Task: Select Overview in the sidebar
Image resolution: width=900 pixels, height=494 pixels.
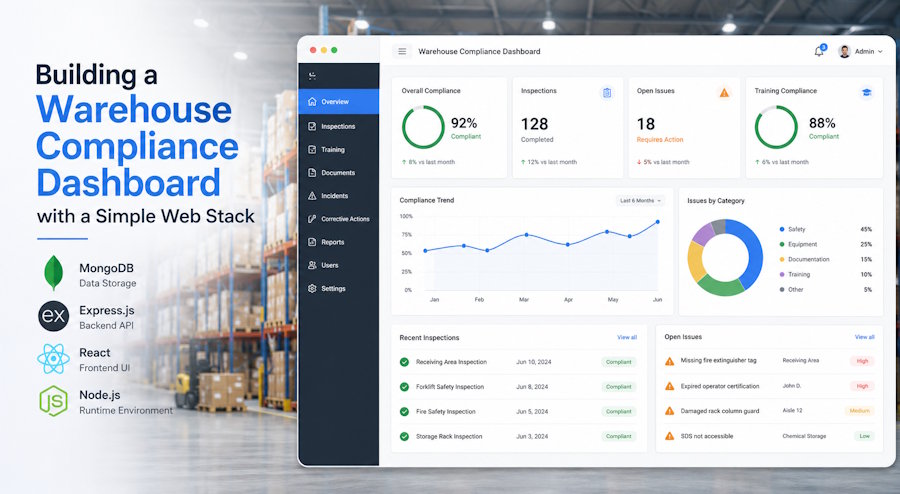Action: click(339, 102)
